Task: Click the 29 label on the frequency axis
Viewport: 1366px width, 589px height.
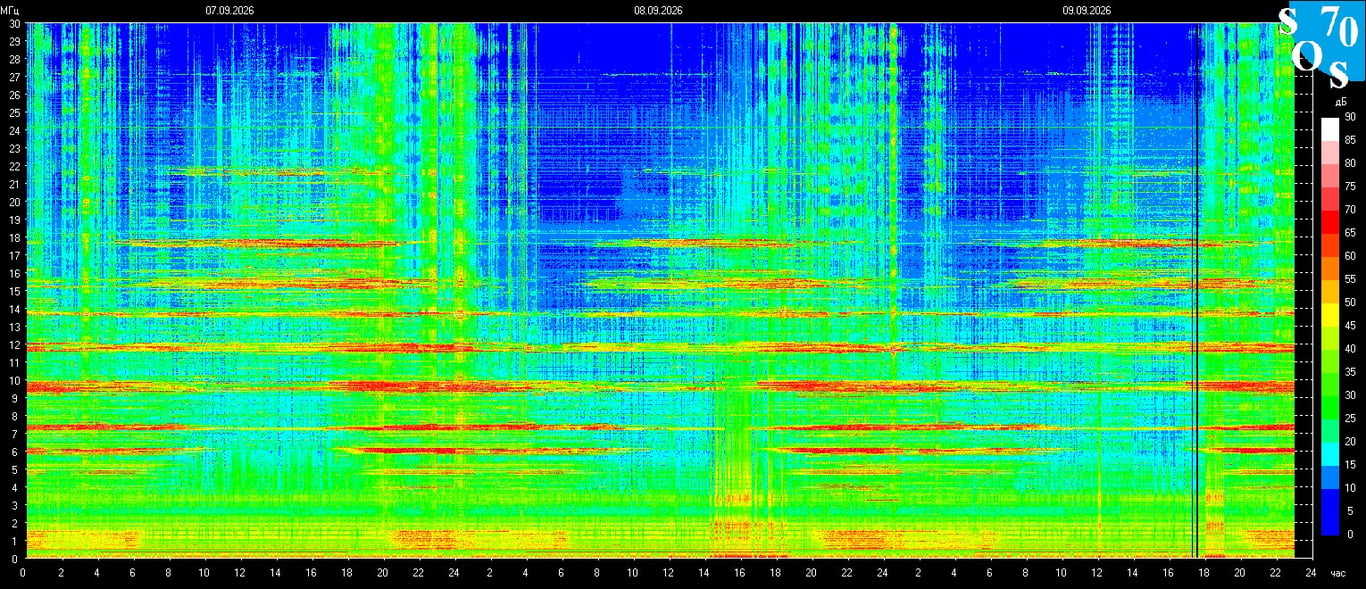Action: point(14,41)
